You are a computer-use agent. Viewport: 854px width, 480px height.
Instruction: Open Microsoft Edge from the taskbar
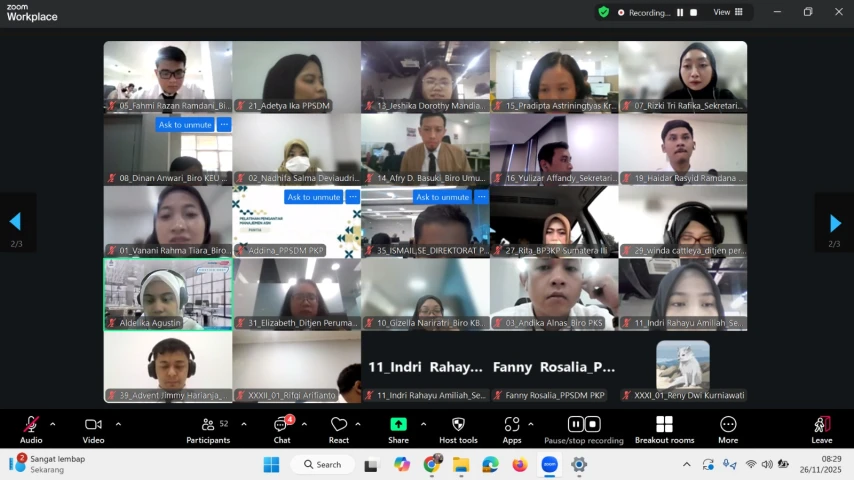tap(490, 465)
